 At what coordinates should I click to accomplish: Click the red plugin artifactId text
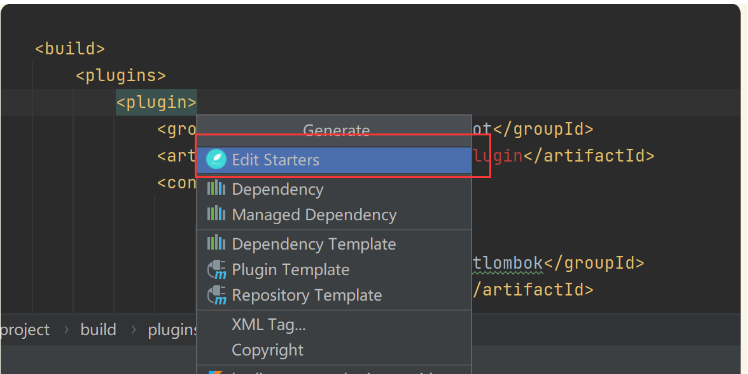[497, 156]
